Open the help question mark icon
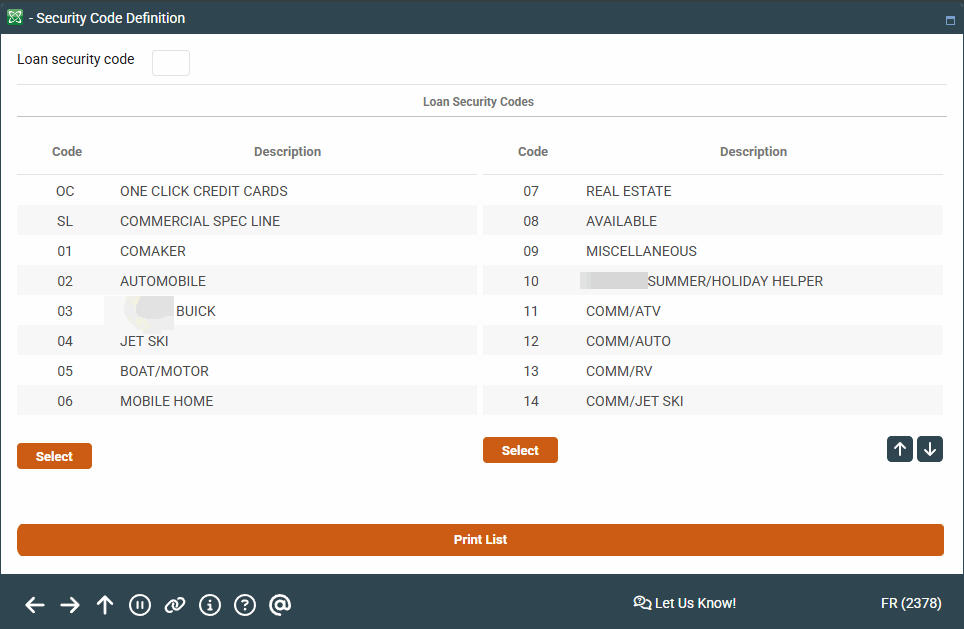Image resolution: width=964 pixels, height=629 pixels. click(x=245, y=604)
